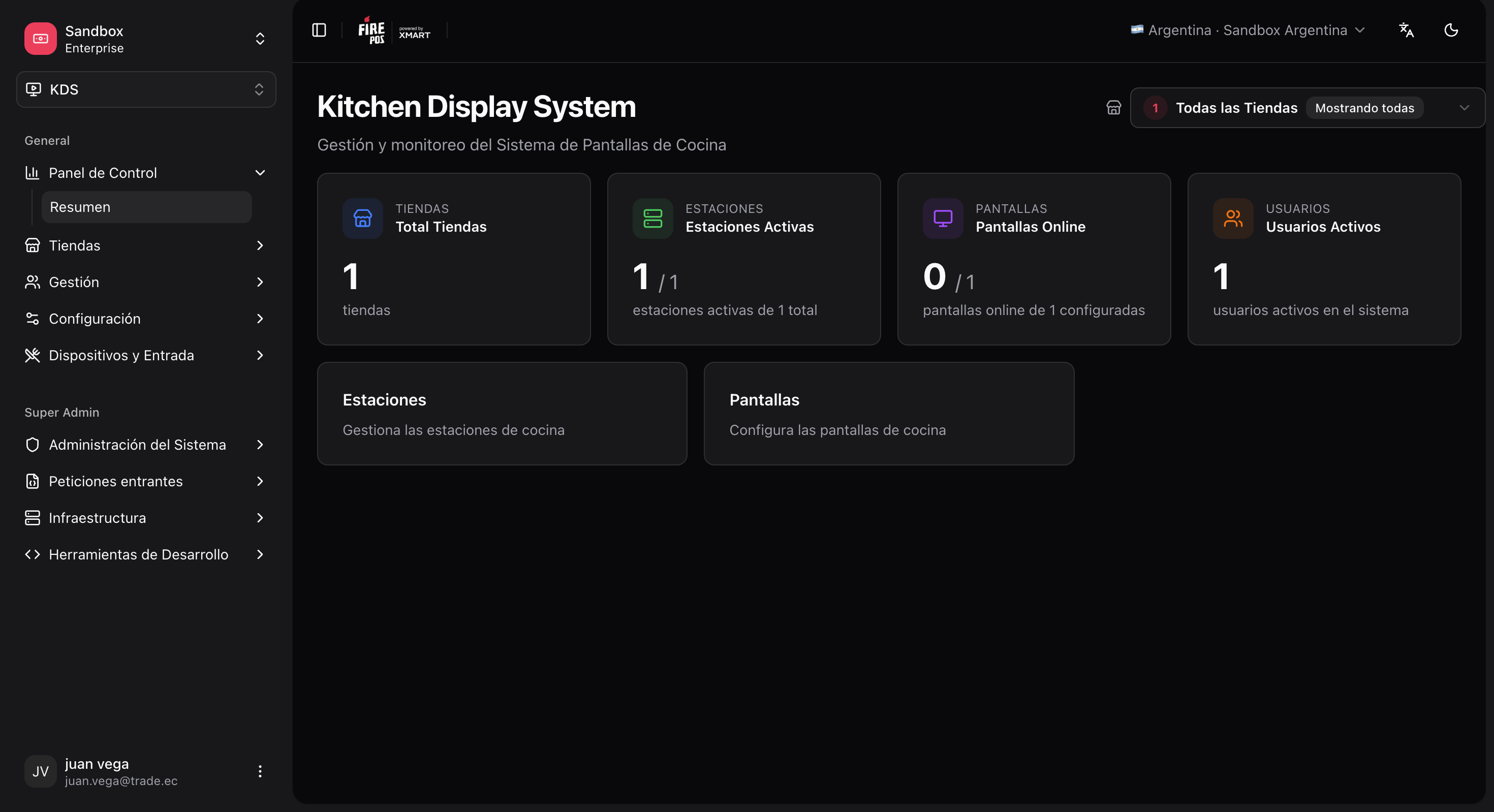Expand the Herramientas de Desarrollo chevron

point(260,554)
